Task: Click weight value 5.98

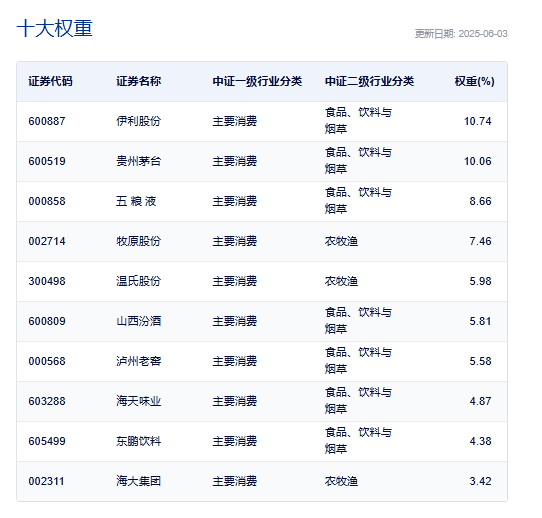Action: (480, 281)
